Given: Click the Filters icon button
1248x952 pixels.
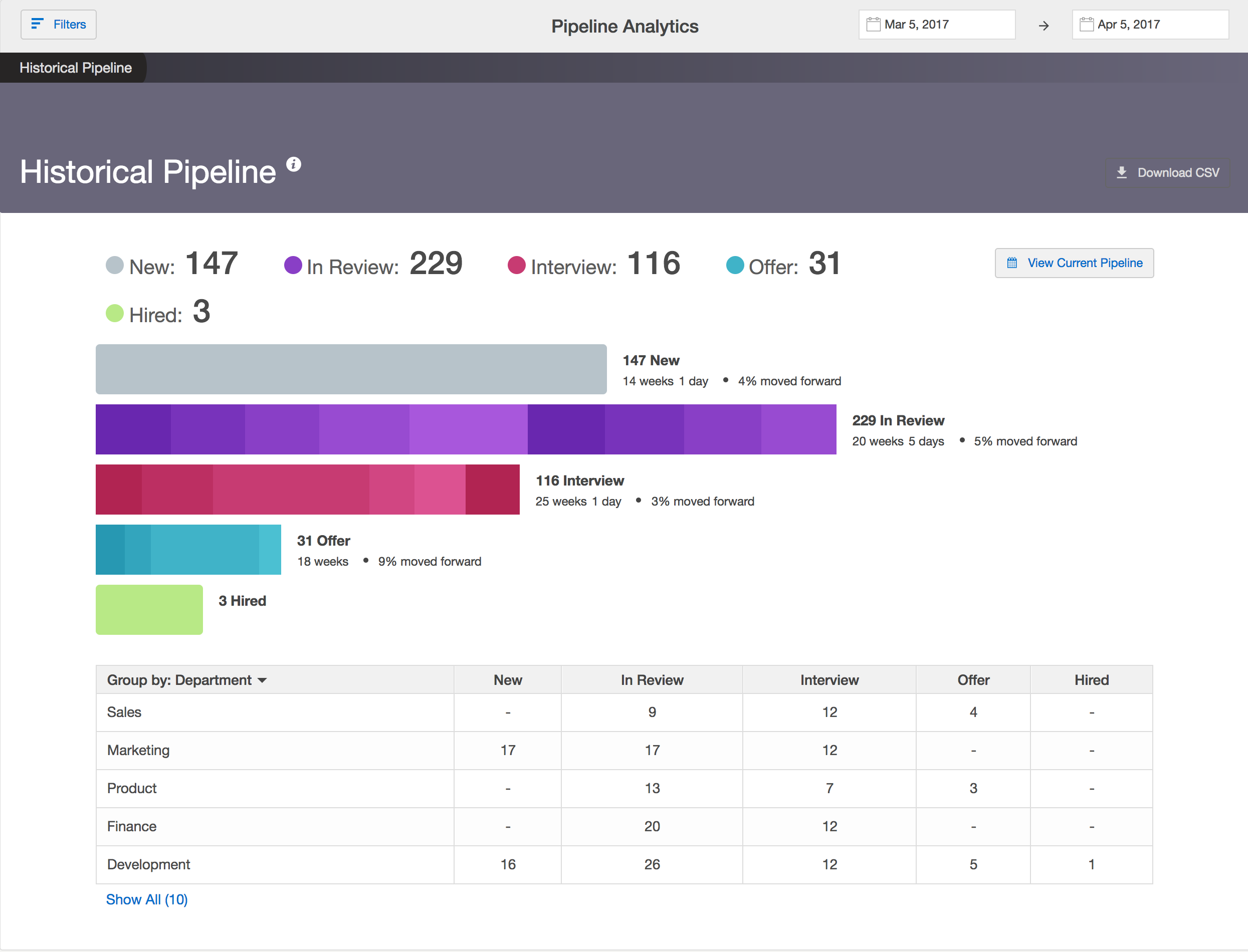Looking at the screenshot, I should pyautogui.click(x=38, y=24).
